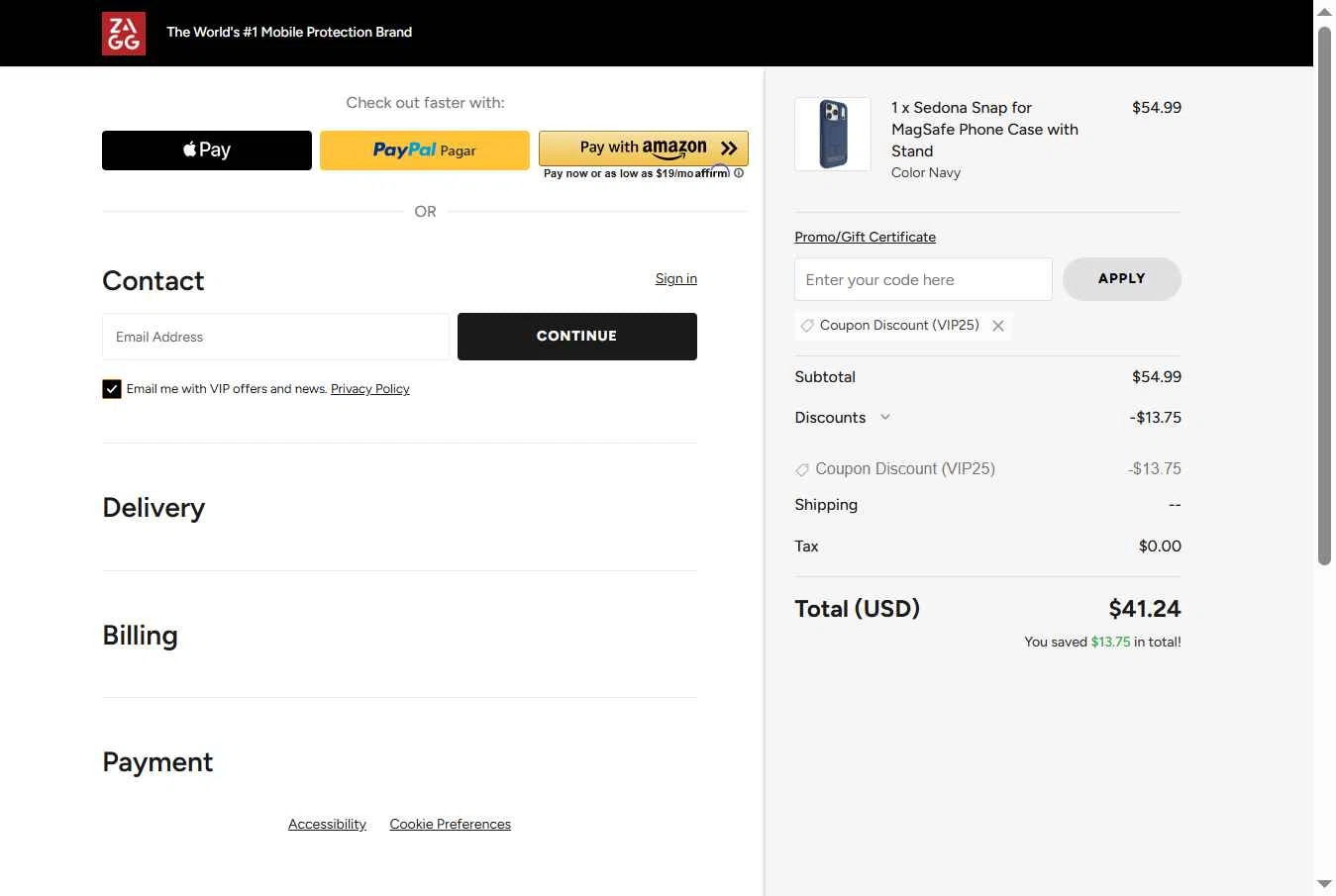Viewport: 1336px width, 896px height.
Task: Click the page scrollbar down arrow
Action: (1324, 883)
